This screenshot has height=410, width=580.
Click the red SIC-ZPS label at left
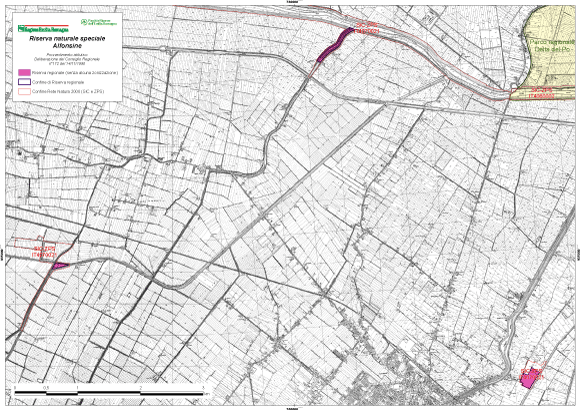44,252
